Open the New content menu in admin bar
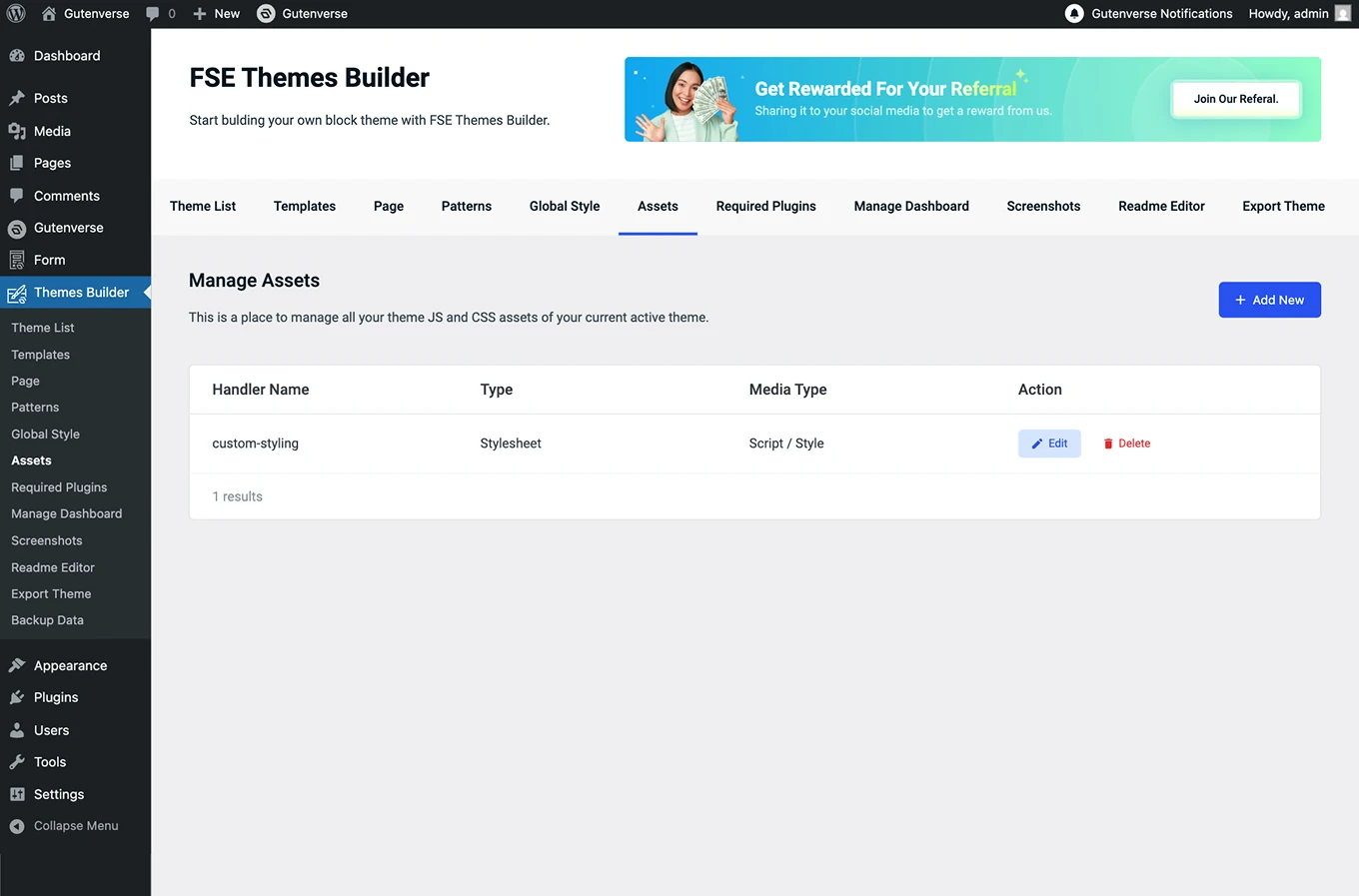This screenshot has width=1359, height=896. (217, 14)
